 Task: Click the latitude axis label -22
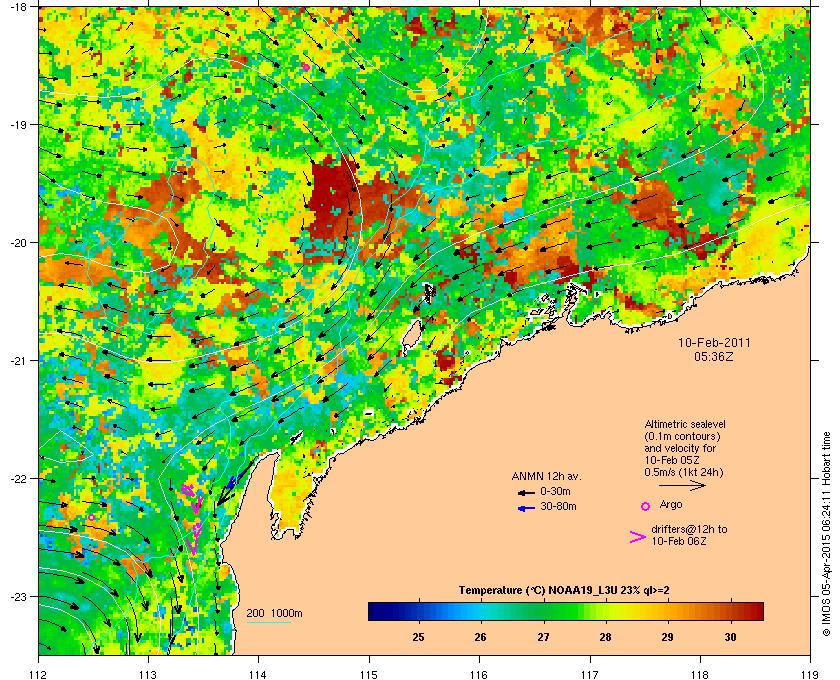click(18, 478)
